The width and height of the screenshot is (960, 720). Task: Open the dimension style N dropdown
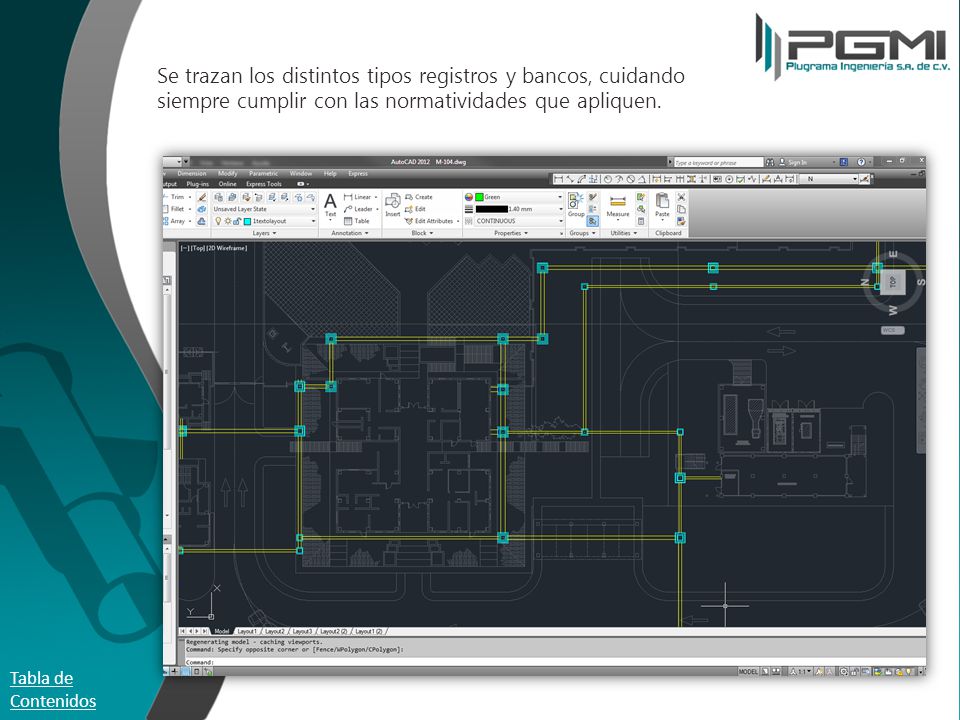pyautogui.click(x=829, y=179)
